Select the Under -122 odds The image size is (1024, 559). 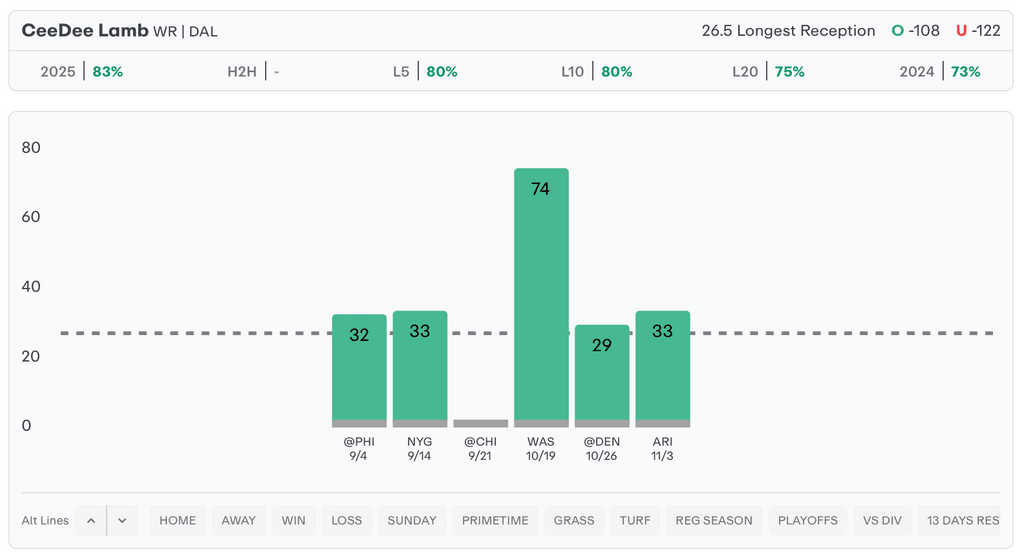(x=978, y=31)
